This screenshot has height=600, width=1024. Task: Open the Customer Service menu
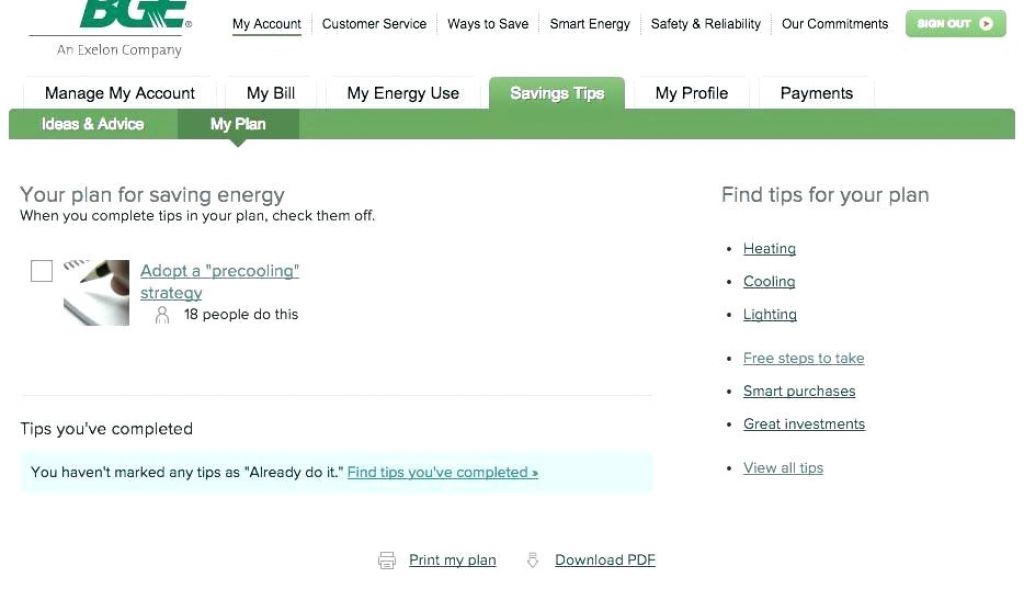[374, 24]
